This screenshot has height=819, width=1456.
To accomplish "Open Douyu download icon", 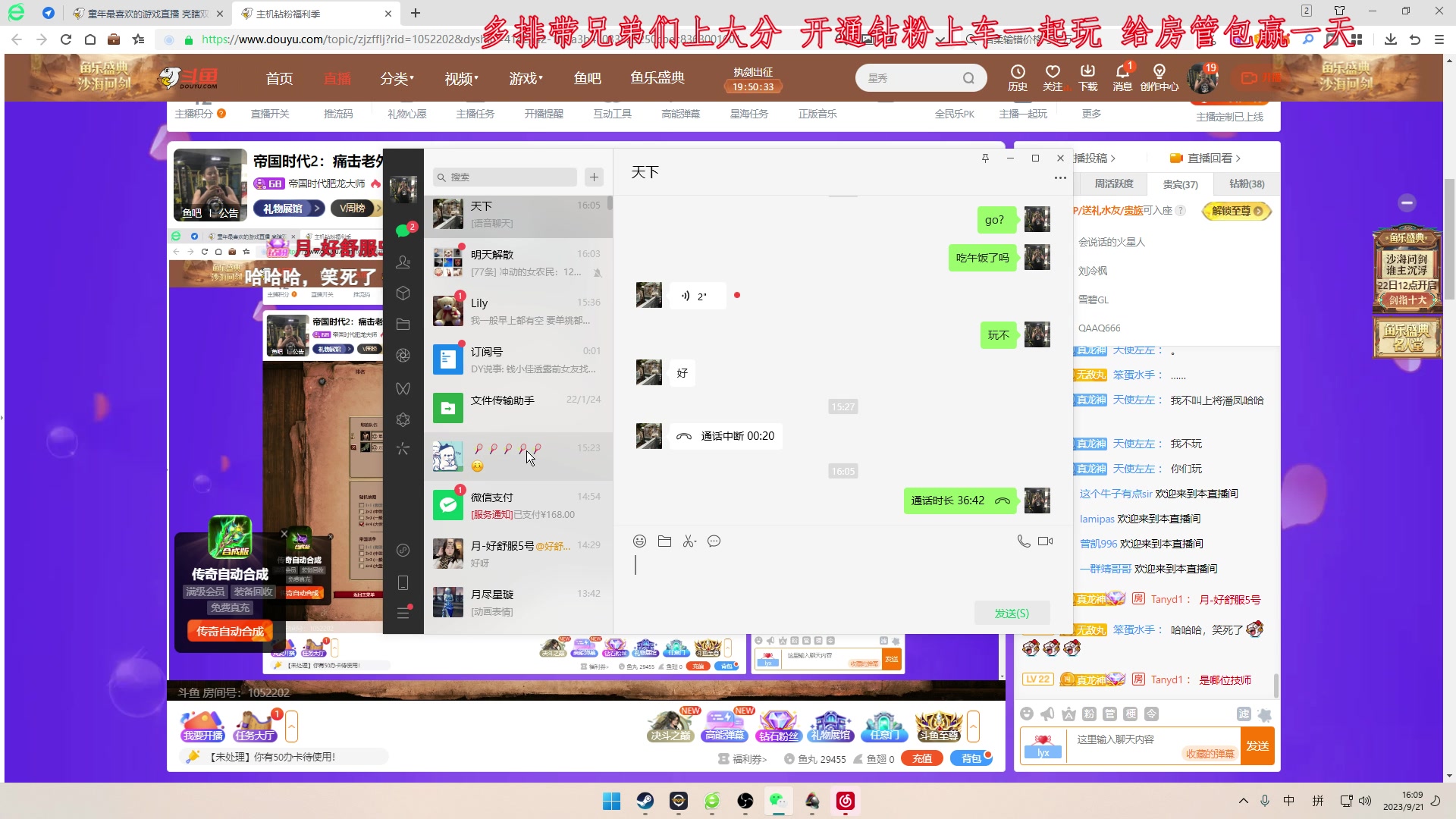I will click(x=1087, y=77).
